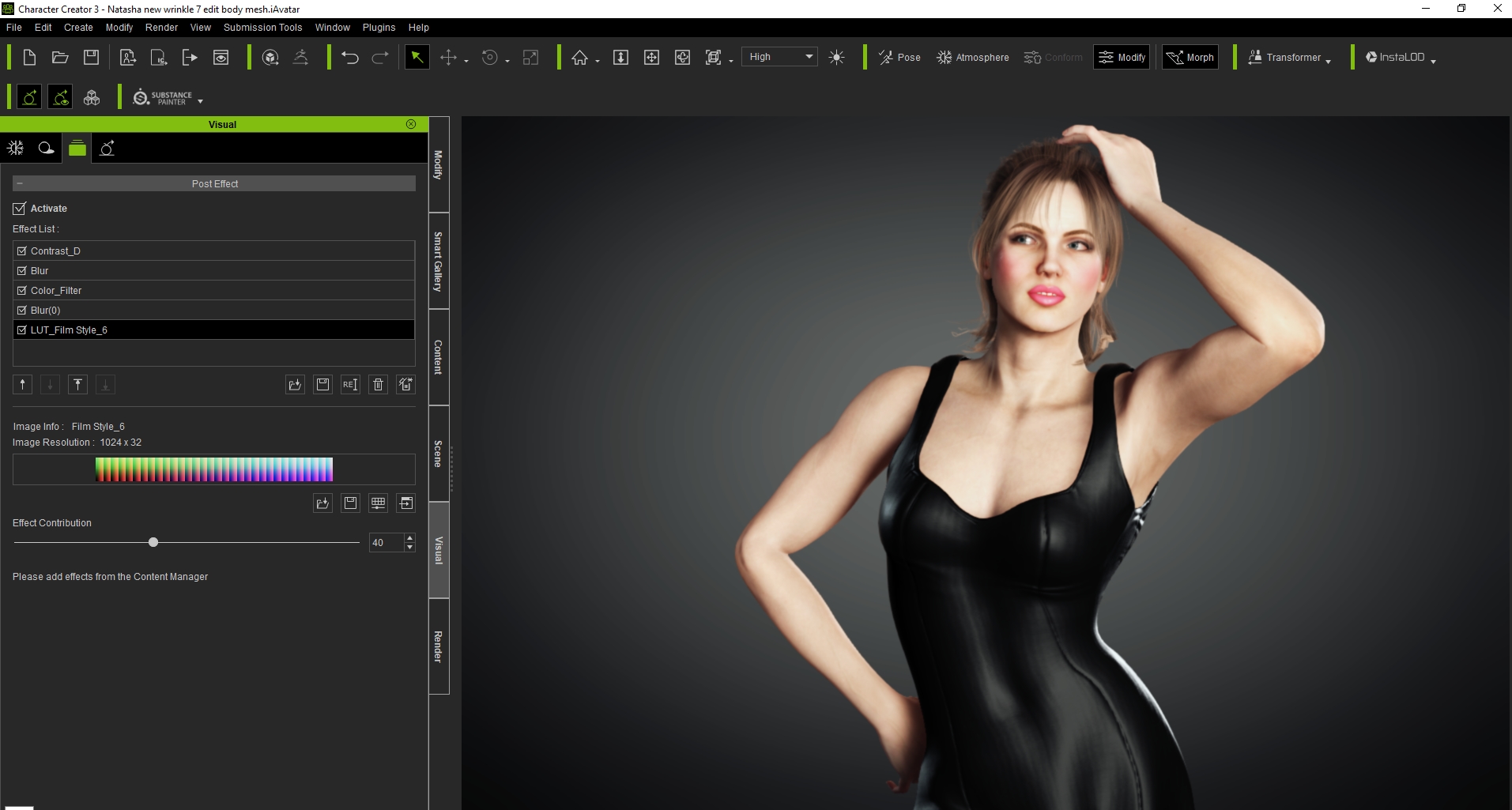Uncheck the Activate post effect checkbox

click(20, 208)
